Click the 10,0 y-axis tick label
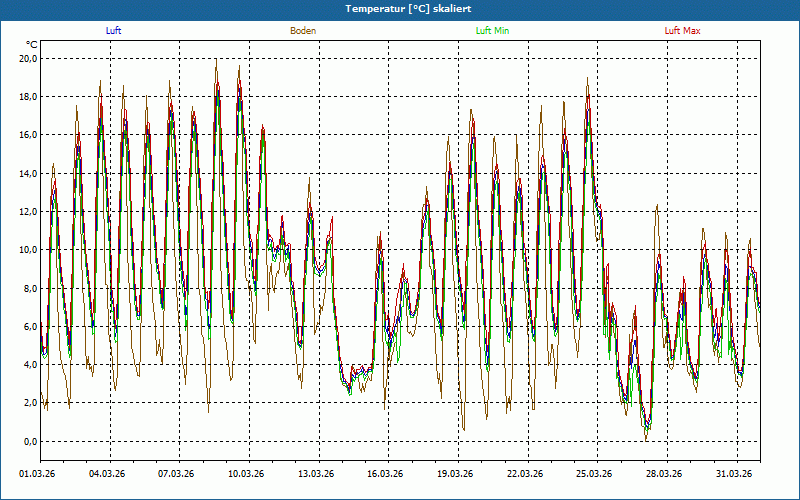Screen dimensions: 800x500 pos(28,250)
